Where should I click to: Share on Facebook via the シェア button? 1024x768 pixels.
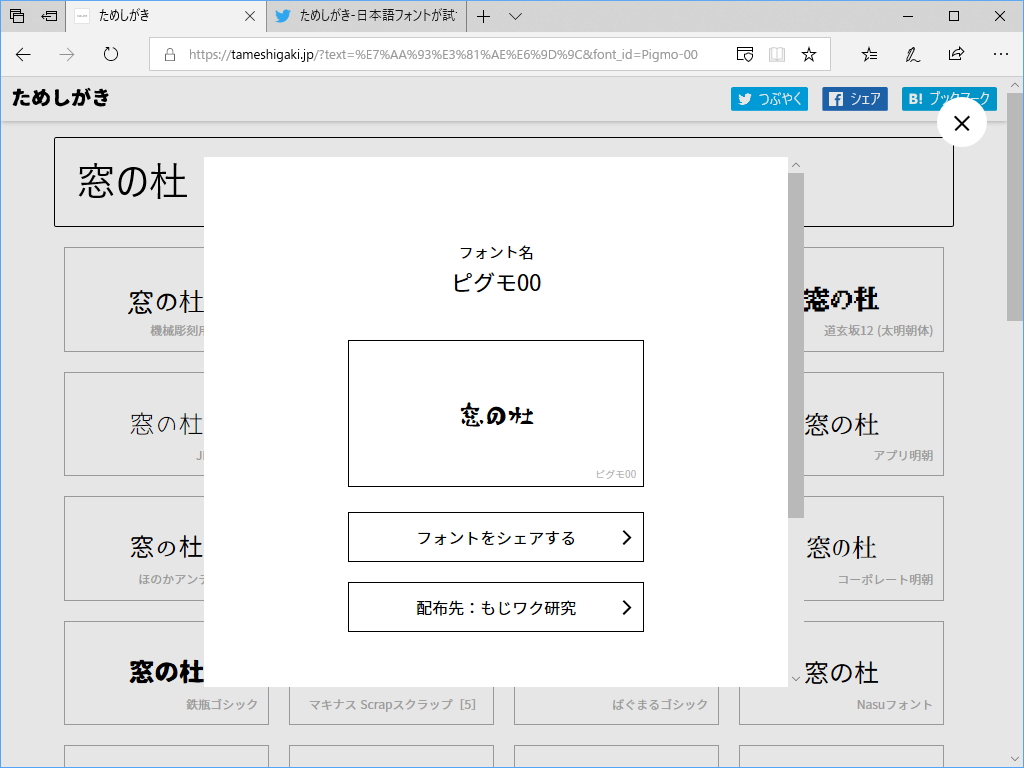click(x=854, y=99)
